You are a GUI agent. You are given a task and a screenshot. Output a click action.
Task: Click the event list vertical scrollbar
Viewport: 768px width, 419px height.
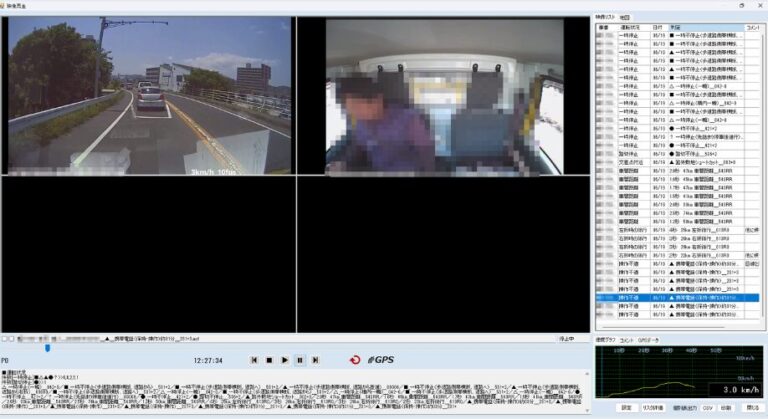click(x=763, y=170)
